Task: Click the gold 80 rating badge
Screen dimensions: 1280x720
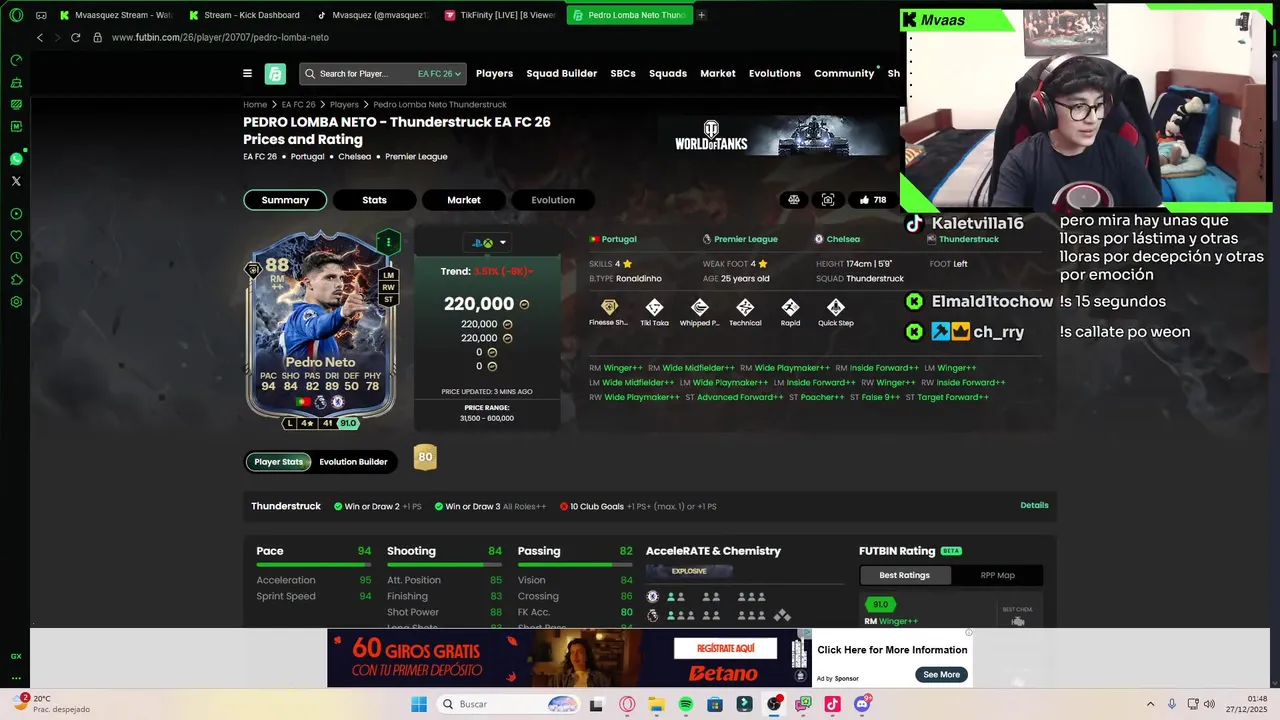Action: (x=425, y=457)
